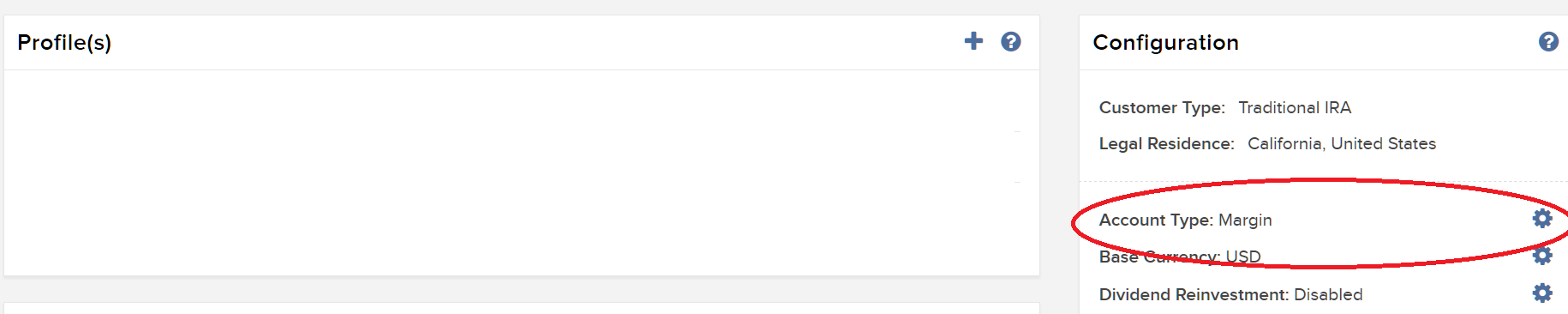This screenshot has height=314, width=1568.
Task: Select the Disabled reinvestment status text
Action: 1328,294
